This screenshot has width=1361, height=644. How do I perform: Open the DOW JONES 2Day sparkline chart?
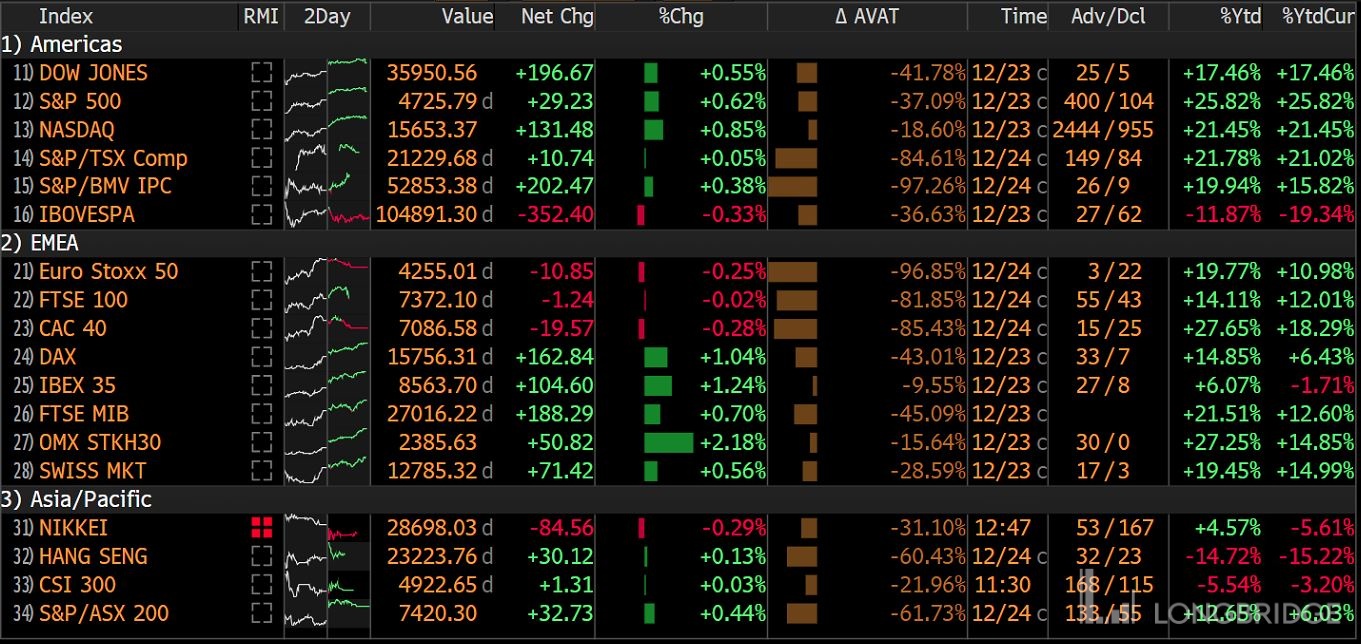point(327,73)
